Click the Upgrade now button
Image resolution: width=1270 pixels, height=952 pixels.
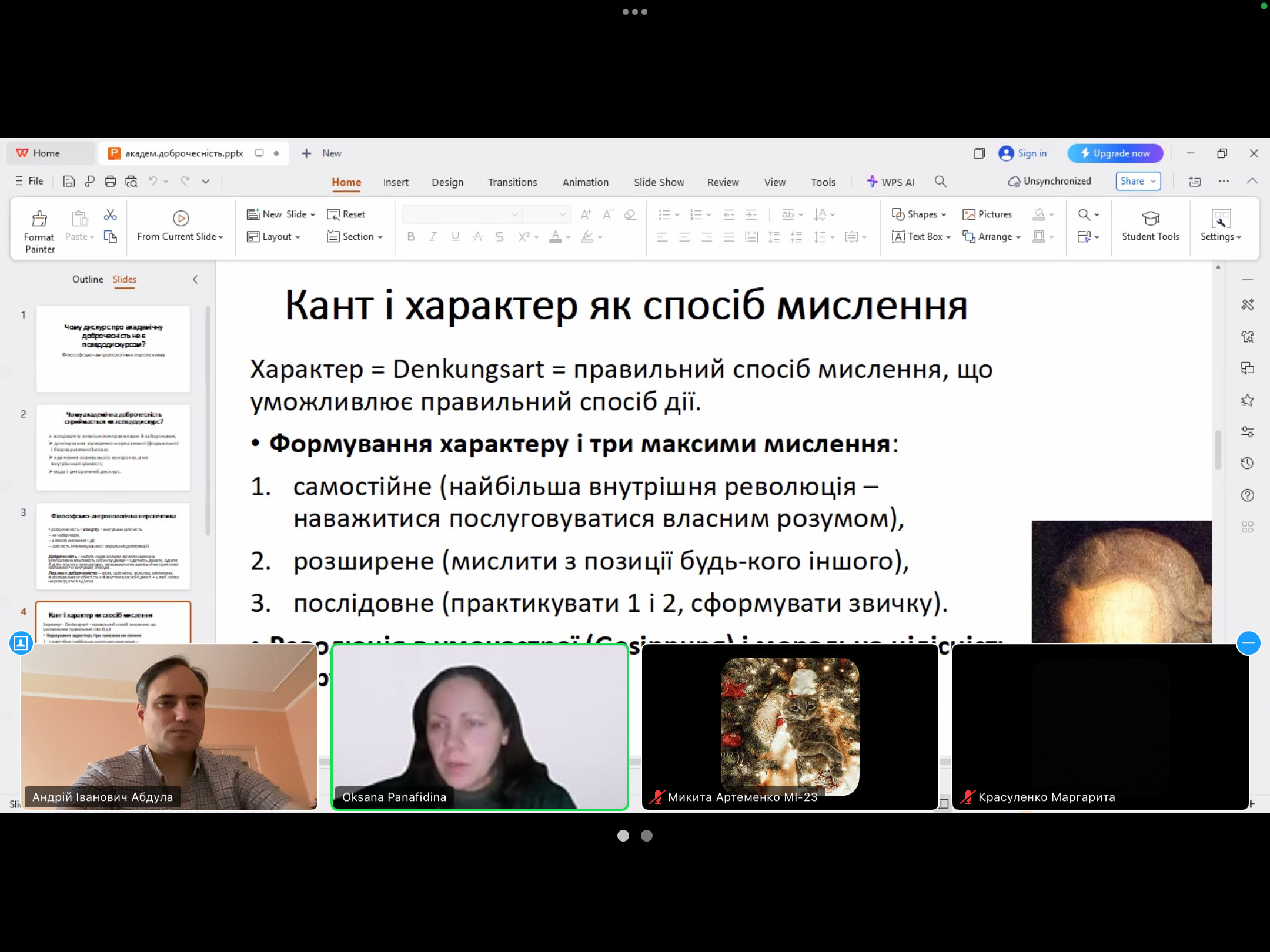[1116, 153]
